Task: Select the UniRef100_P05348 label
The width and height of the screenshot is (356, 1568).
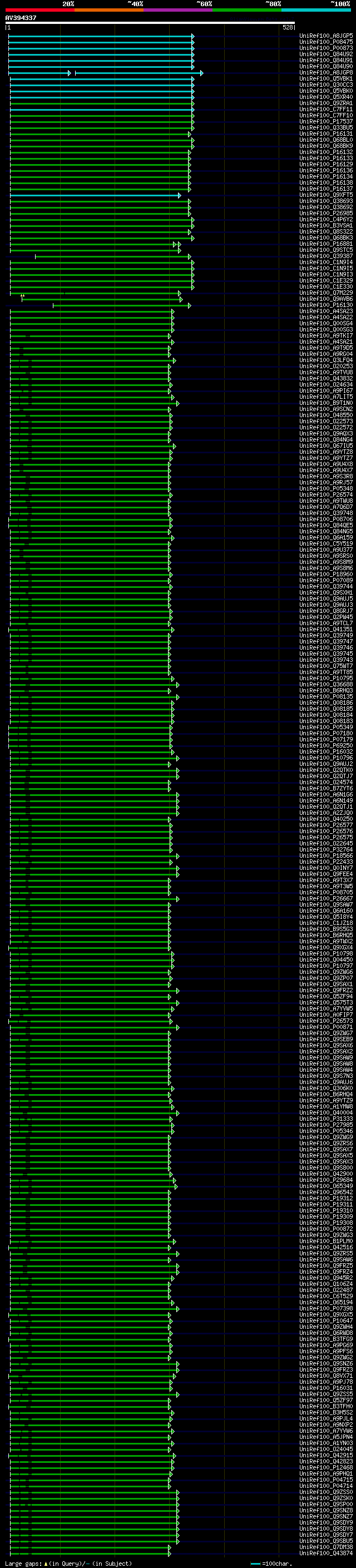Action: coord(325,488)
